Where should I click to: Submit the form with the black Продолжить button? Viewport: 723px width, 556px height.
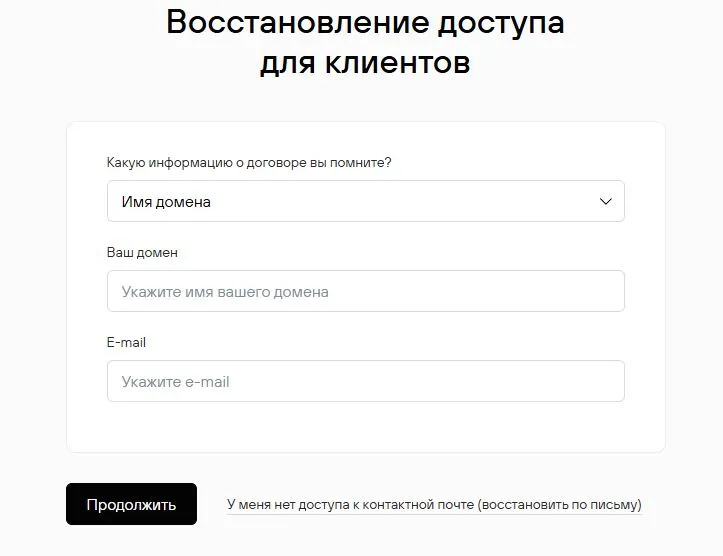click(x=131, y=504)
